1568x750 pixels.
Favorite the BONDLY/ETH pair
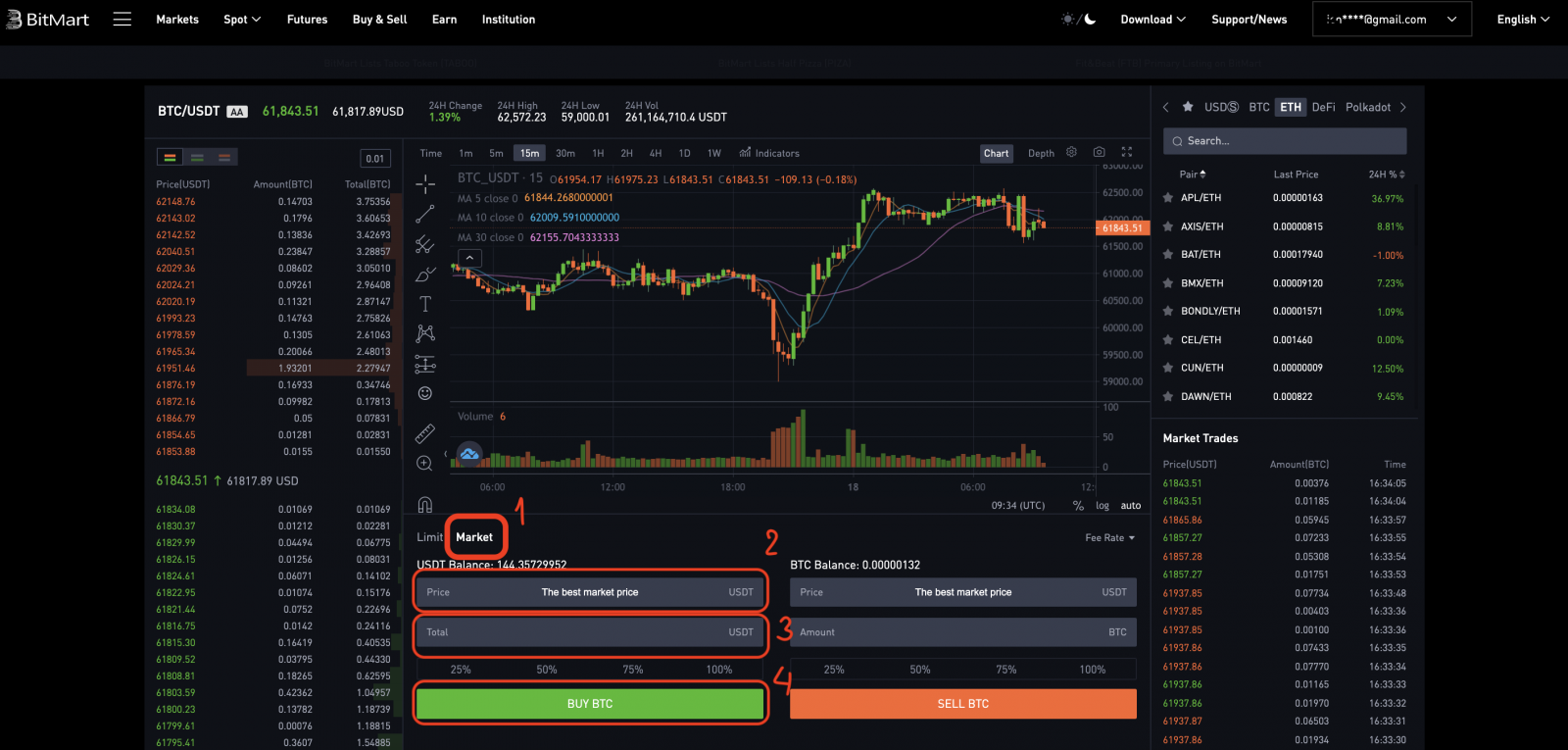click(x=1168, y=311)
